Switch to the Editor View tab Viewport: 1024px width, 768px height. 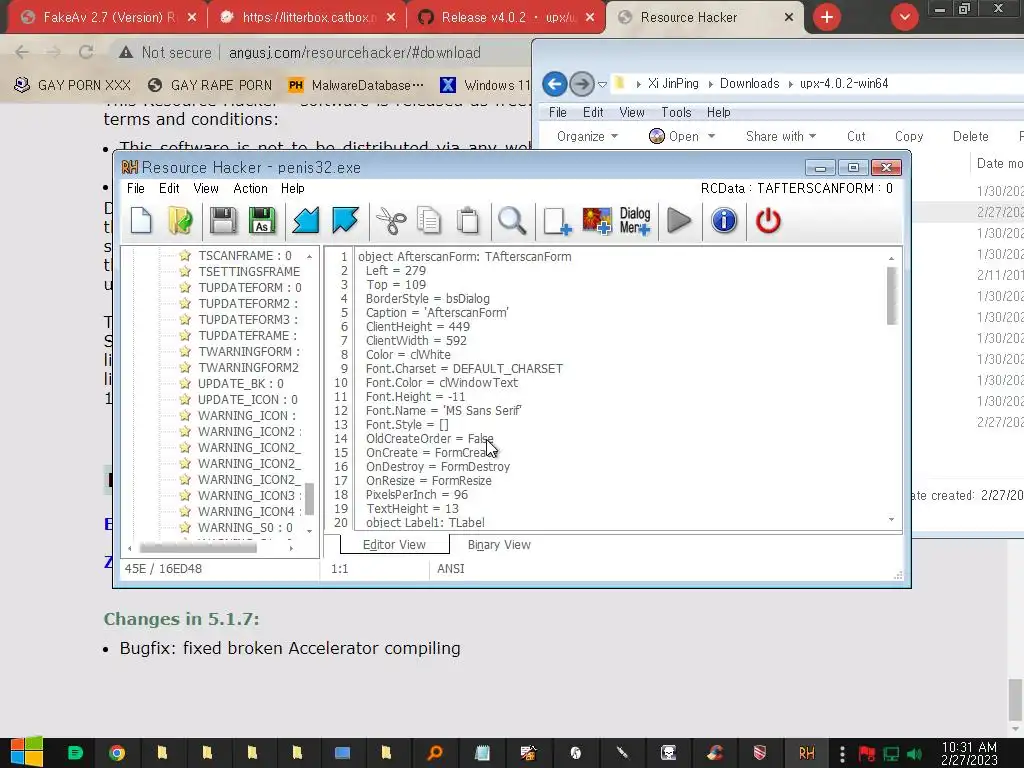point(394,545)
